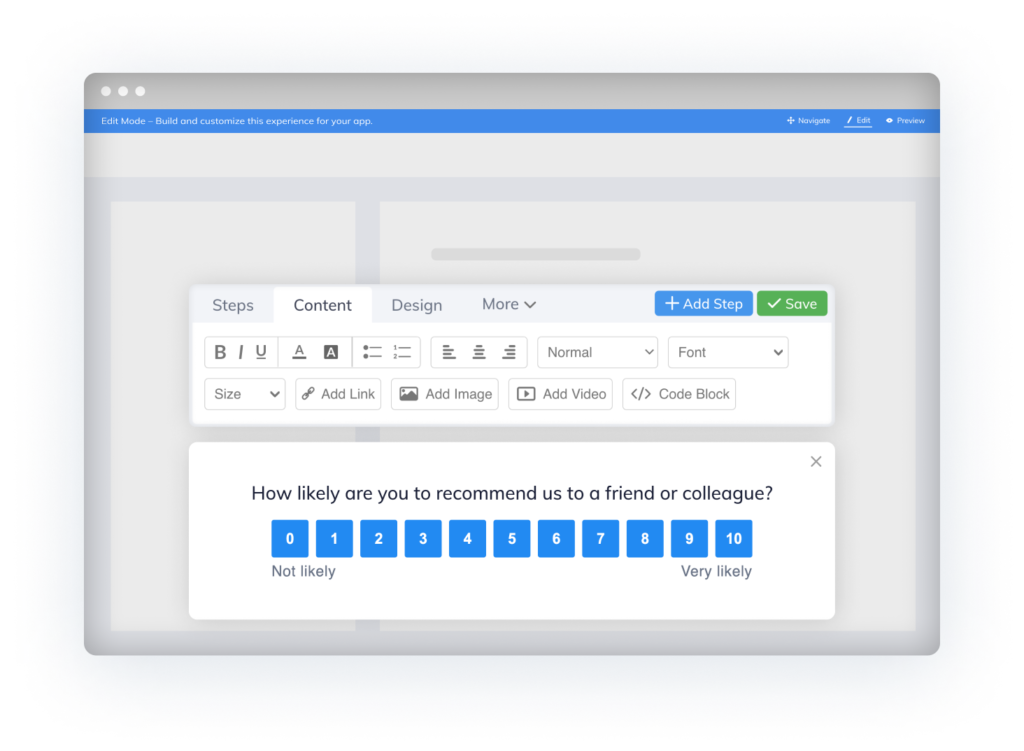Switch to the Content tab
Viewport: 1024px width, 751px height.
tap(322, 304)
